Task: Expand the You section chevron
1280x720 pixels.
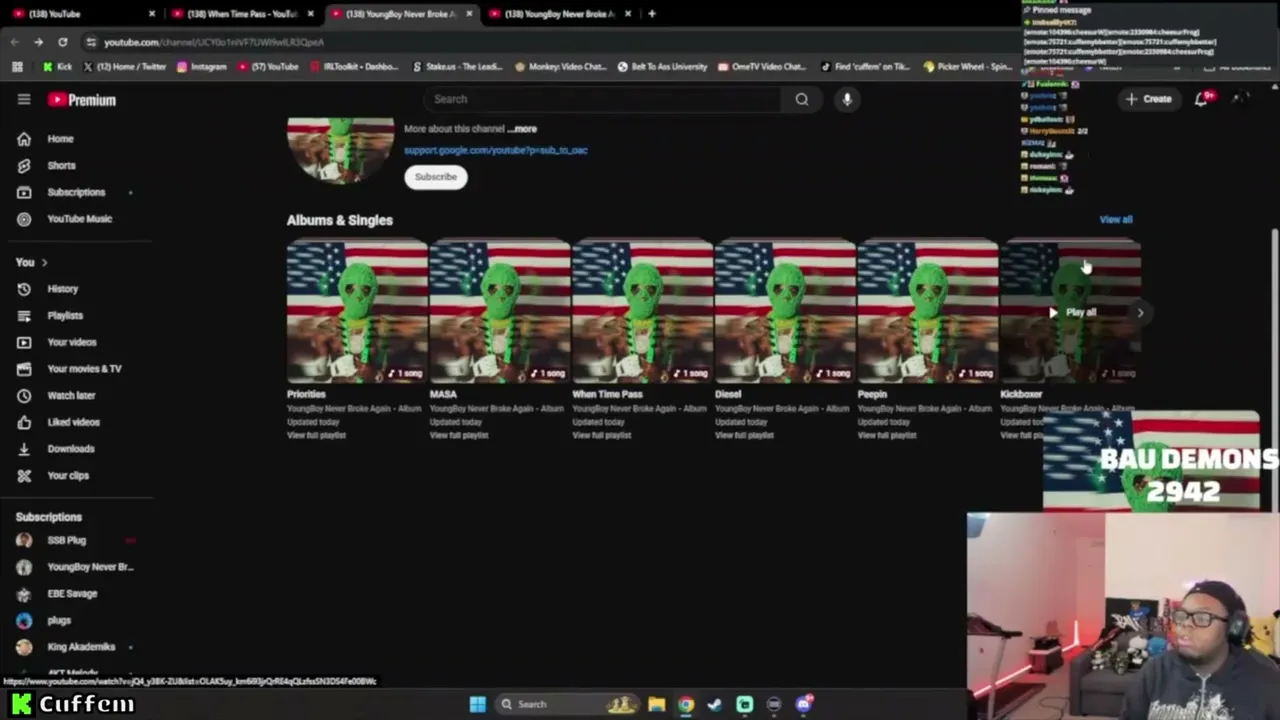Action: click(x=44, y=263)
